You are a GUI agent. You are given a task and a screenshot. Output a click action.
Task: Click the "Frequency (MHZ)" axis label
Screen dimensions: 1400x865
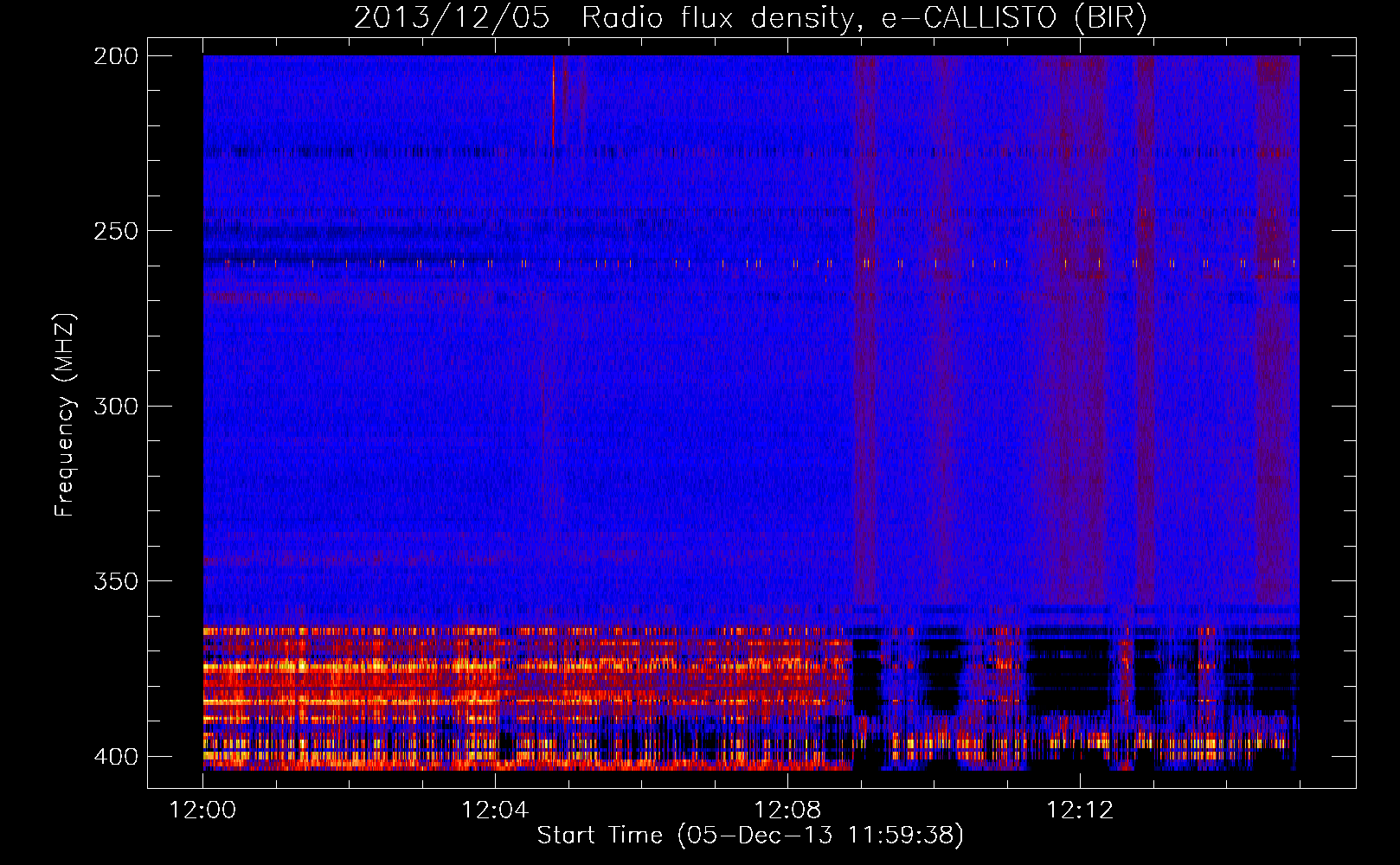pos(66,415)
